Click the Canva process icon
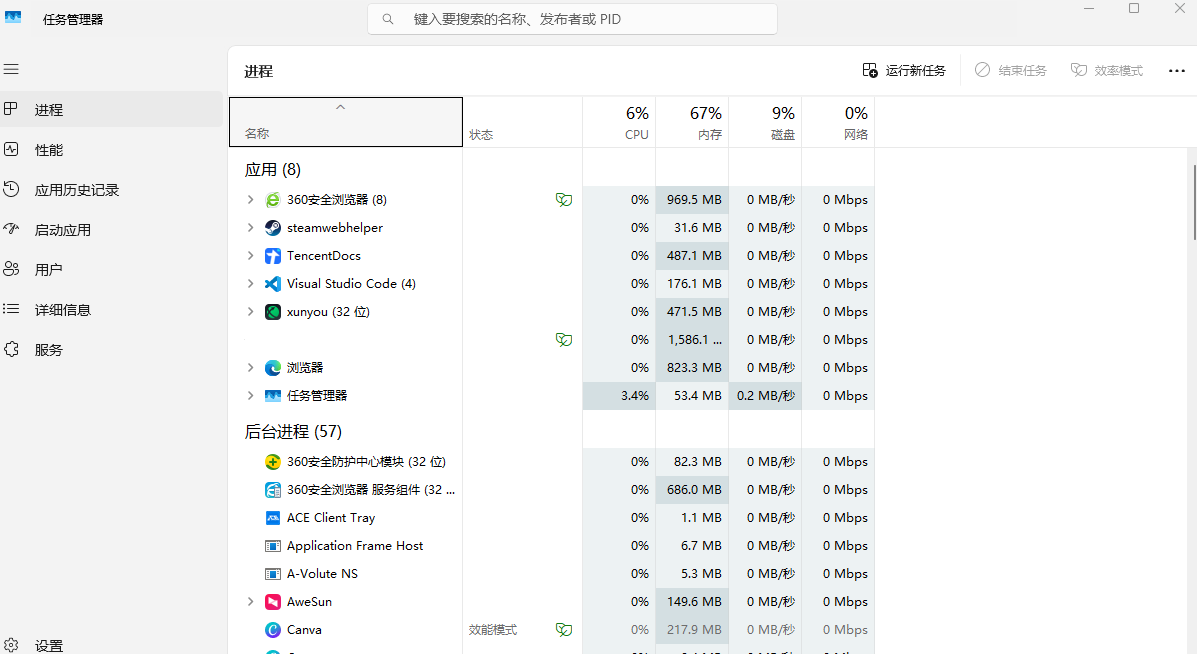The image size is (1197, 654). [273, 630]
